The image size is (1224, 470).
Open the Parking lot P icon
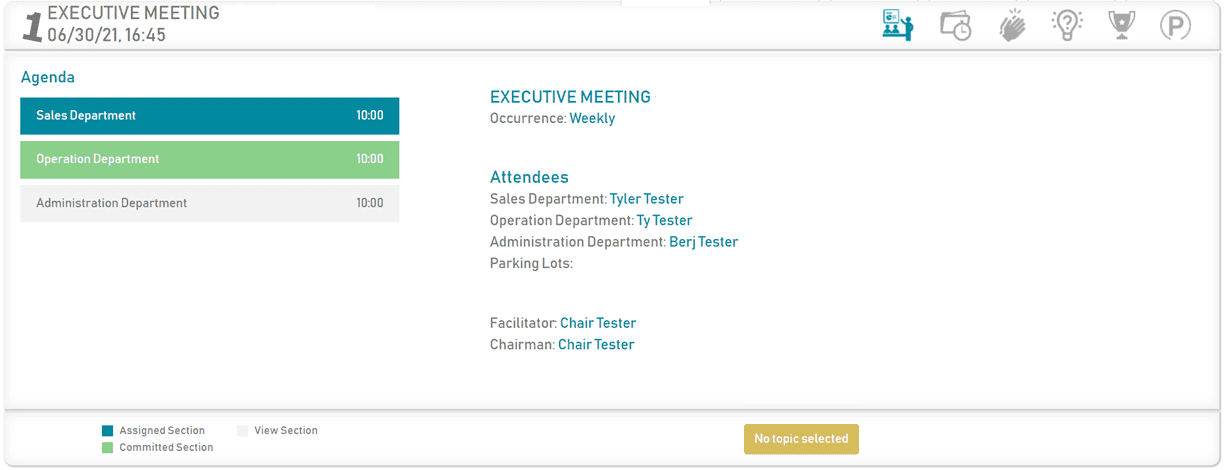tap(1175, 26)
